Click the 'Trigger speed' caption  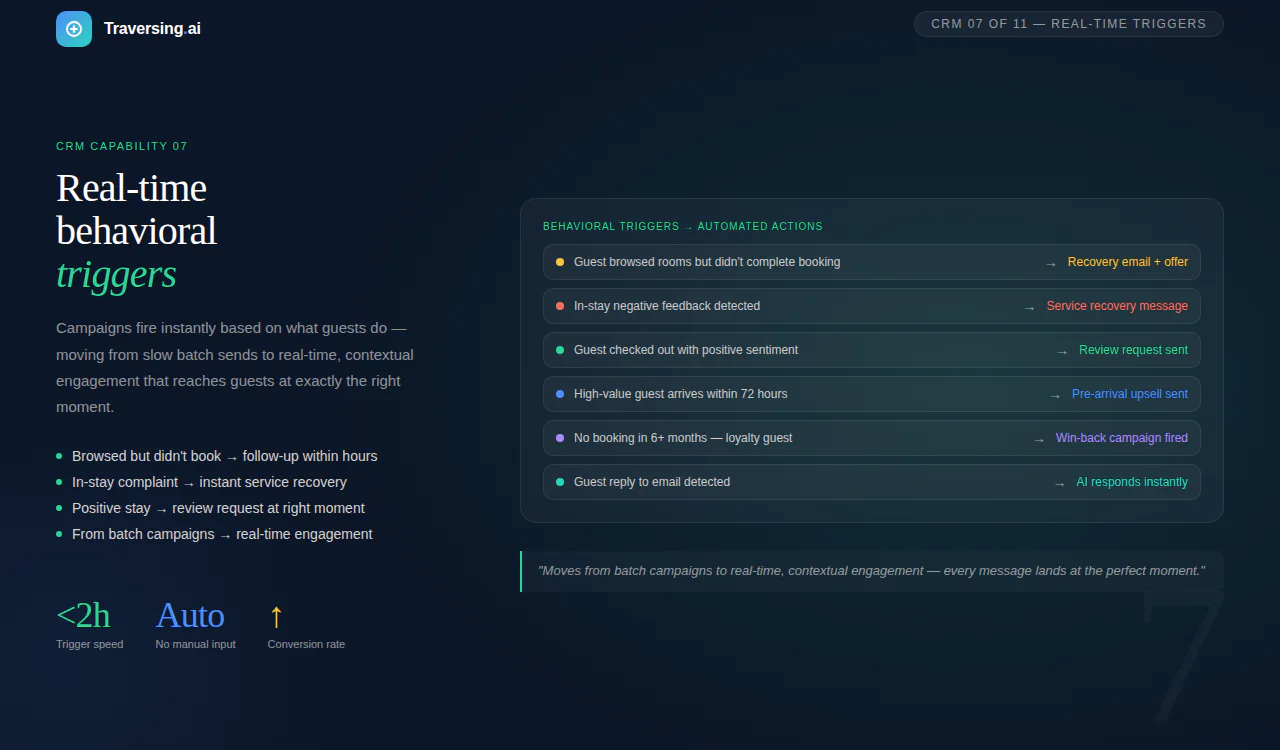[x=90, y=644]
